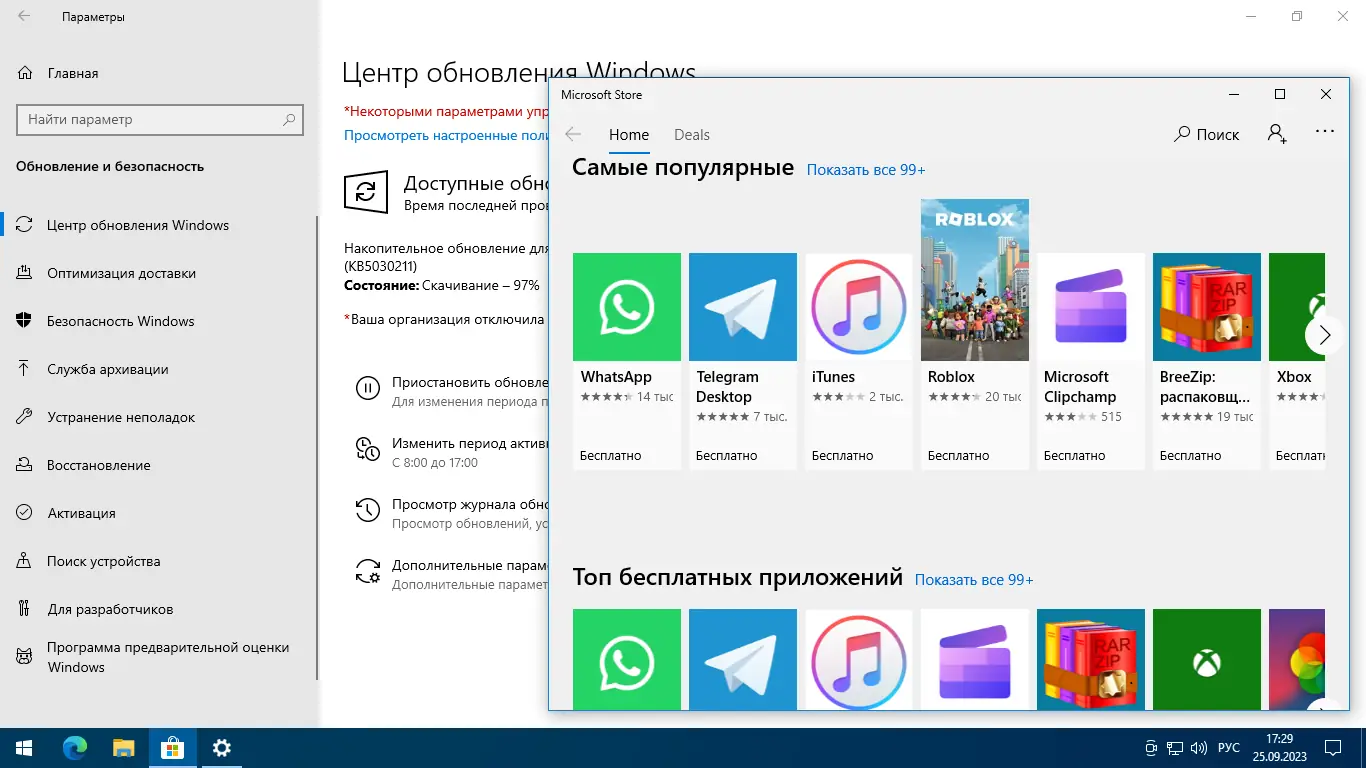Open Telegram Desktop tile in Самые популярные
This screenshot has height=768, width=1366.
[x=743, y=361]
